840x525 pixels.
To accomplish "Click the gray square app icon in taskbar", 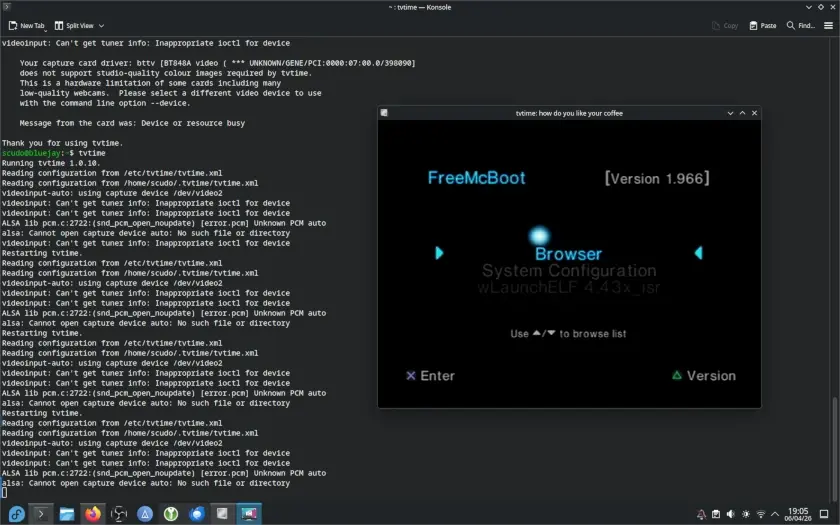I will [x=222, y=514].
